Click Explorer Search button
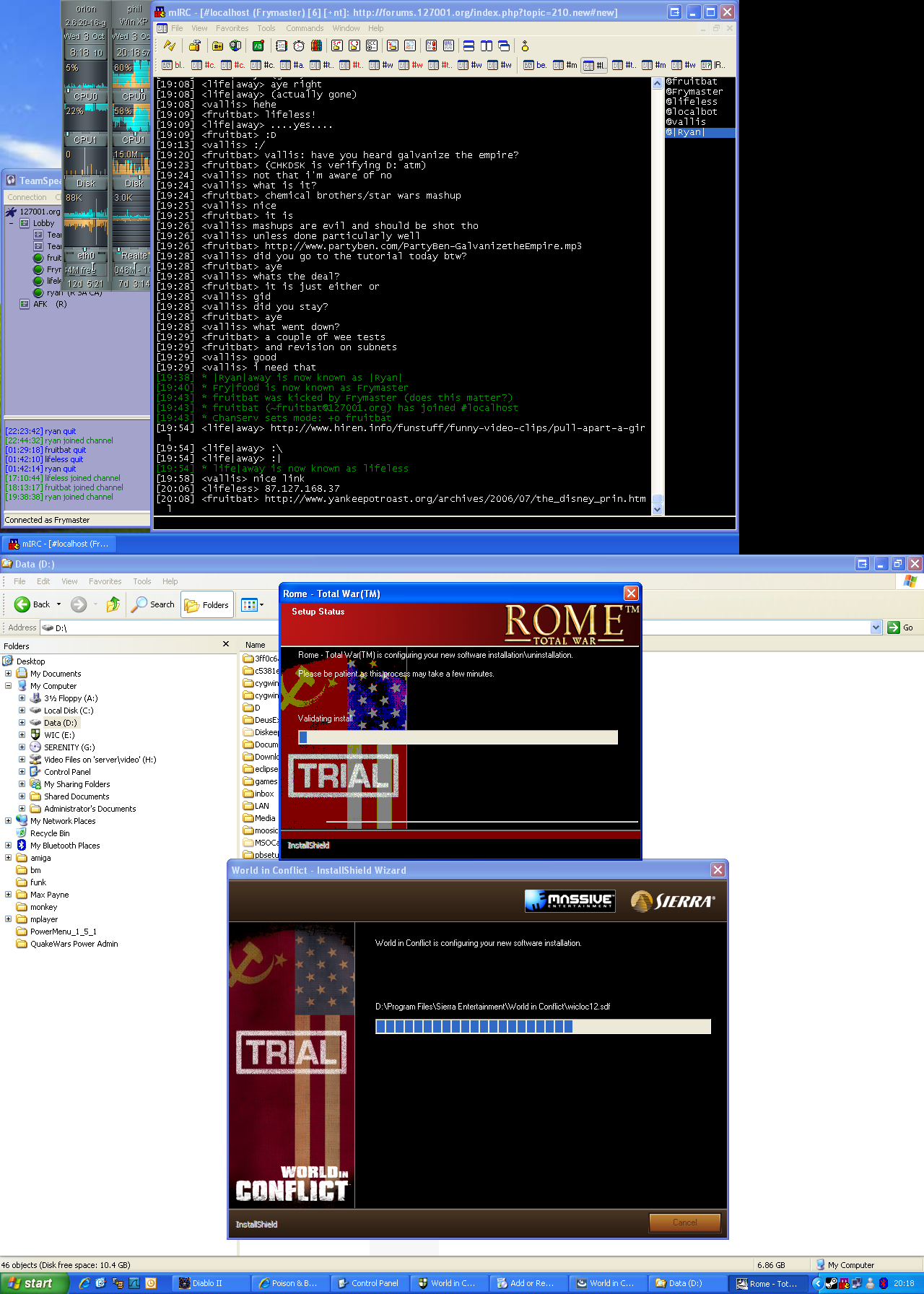Screen dimensions: 924x1294 [x=153, y=604]
